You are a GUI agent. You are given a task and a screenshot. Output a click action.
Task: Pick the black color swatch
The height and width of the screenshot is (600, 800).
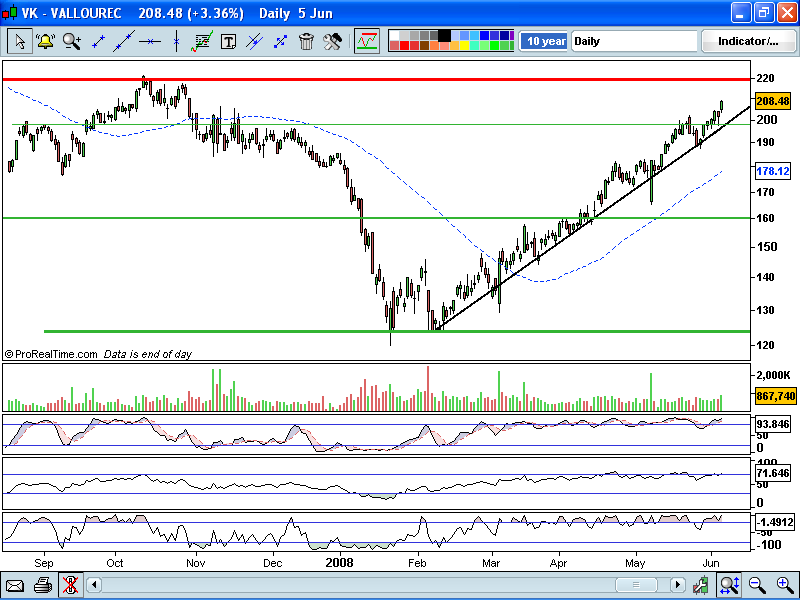coord(444,35)
